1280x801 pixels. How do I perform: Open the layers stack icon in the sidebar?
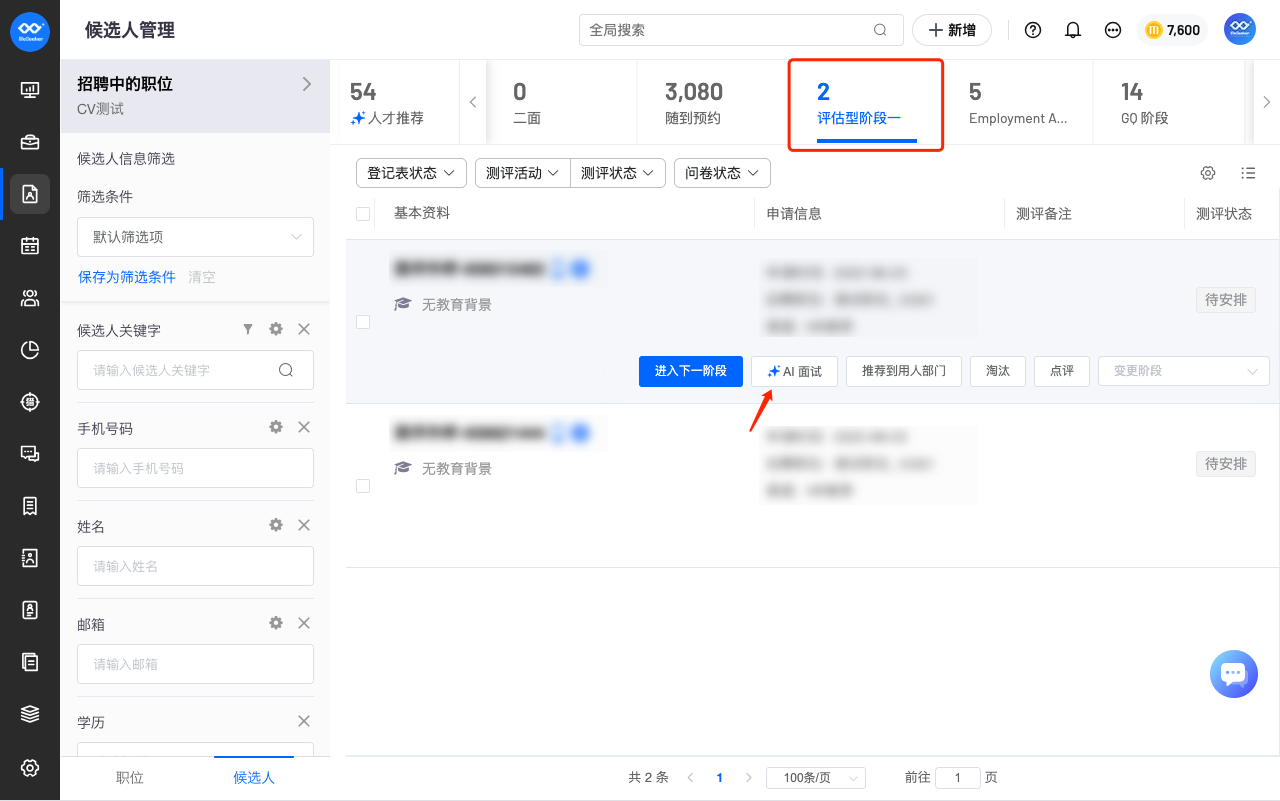click(x=30, y=714)
